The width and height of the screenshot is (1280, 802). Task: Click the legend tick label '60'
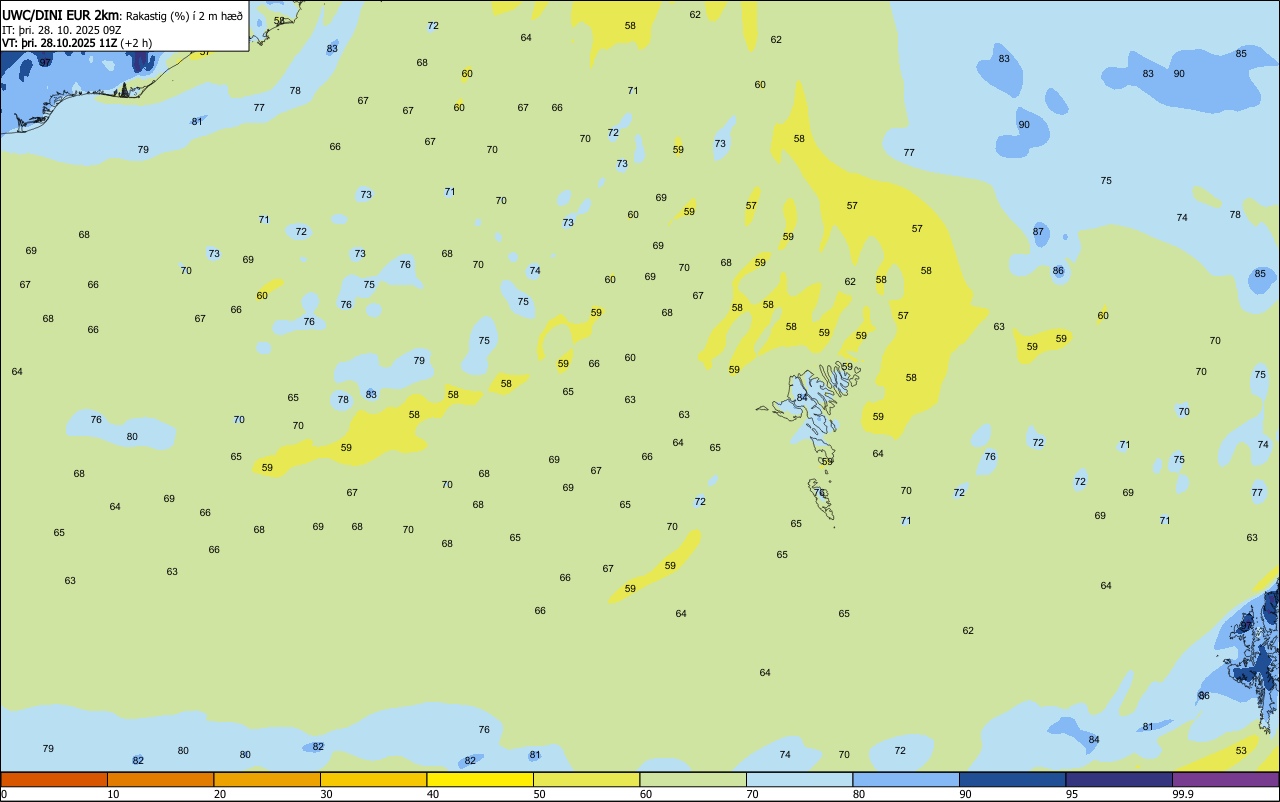click(646, 794)
